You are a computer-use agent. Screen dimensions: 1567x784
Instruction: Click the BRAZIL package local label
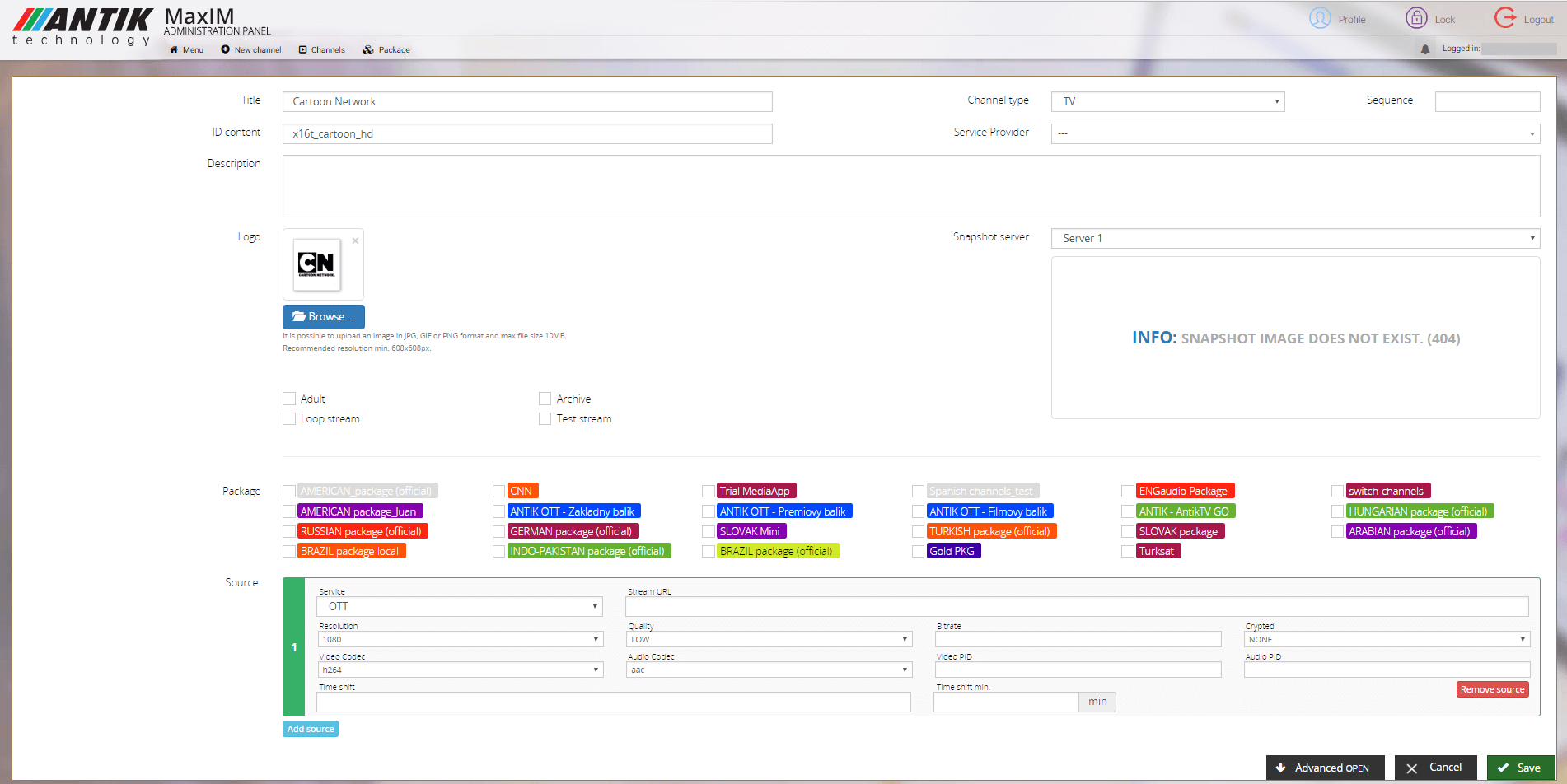(351, 552)
